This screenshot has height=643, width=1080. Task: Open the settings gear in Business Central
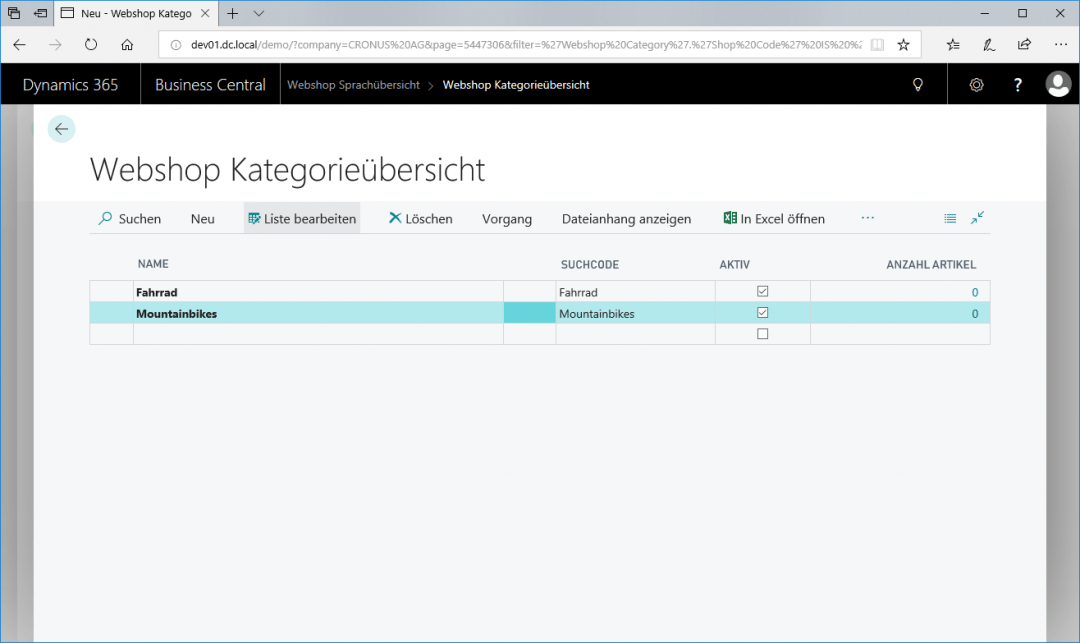tap(976, 85)
